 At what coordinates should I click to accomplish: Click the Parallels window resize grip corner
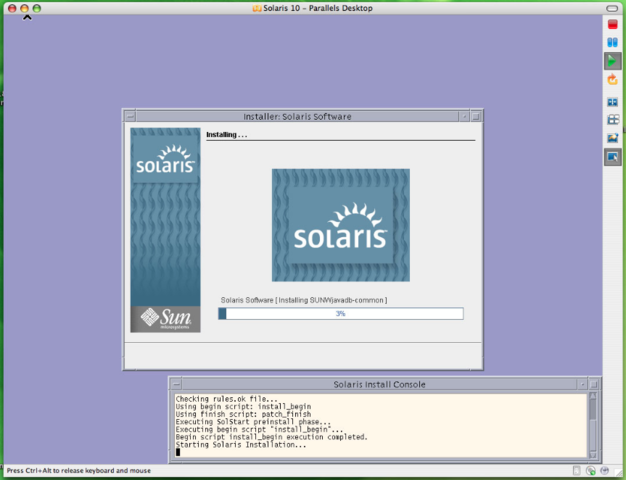618,474
